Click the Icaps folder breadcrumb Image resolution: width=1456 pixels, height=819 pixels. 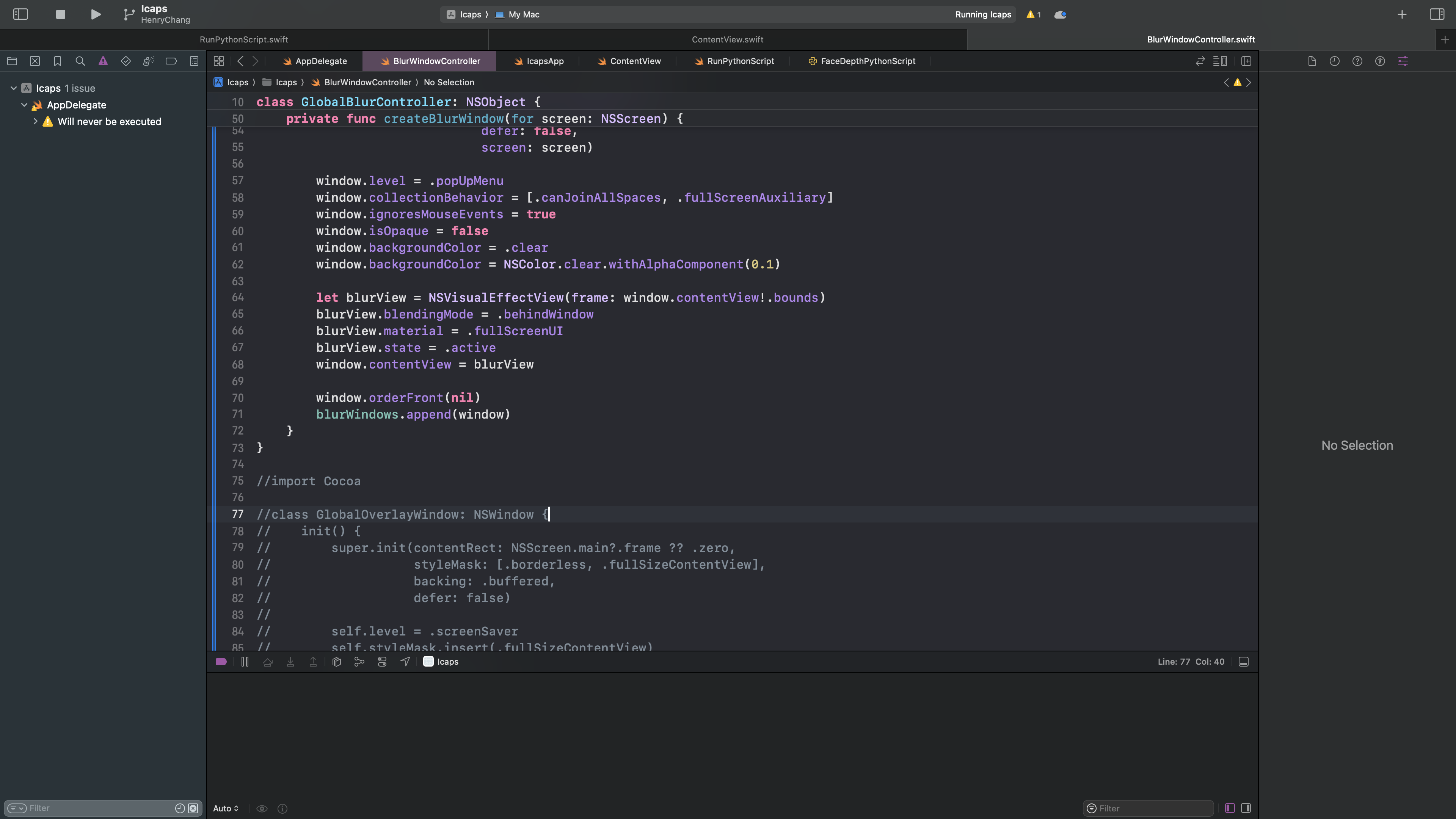[x=280, y=83]
